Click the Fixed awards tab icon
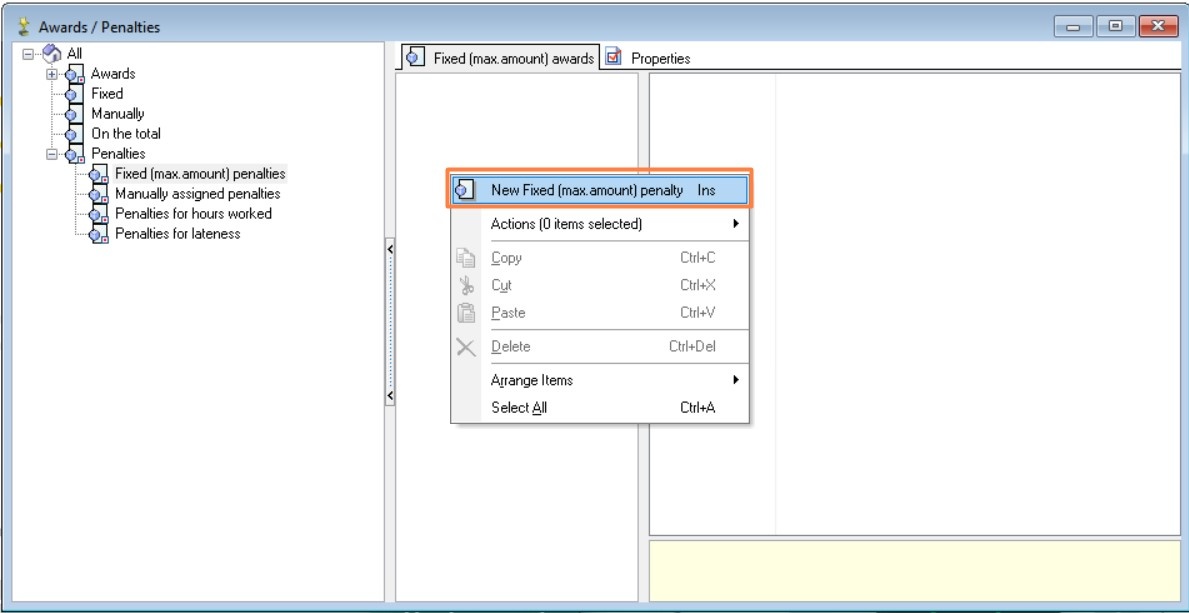The image size is (1189, 613). pos(415,58)
